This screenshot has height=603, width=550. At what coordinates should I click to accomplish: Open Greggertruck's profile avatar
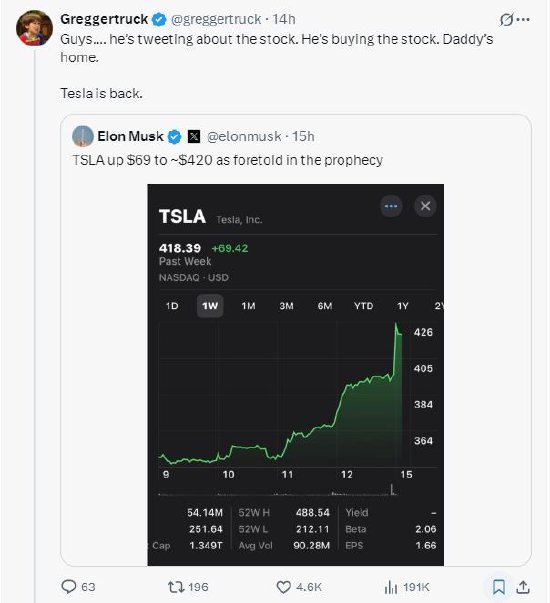(34, 28)
